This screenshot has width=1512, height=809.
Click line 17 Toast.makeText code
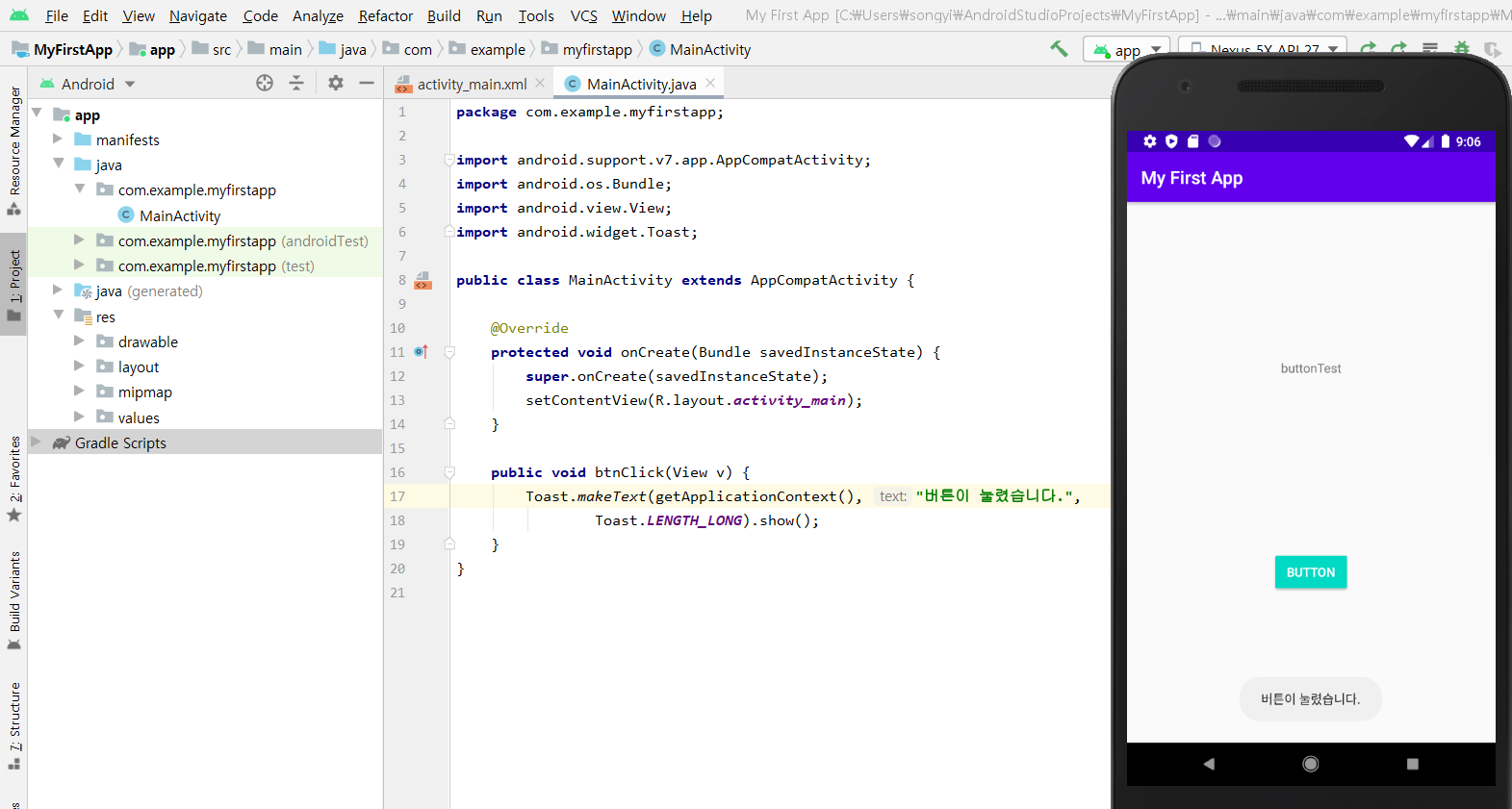point(803,496)
